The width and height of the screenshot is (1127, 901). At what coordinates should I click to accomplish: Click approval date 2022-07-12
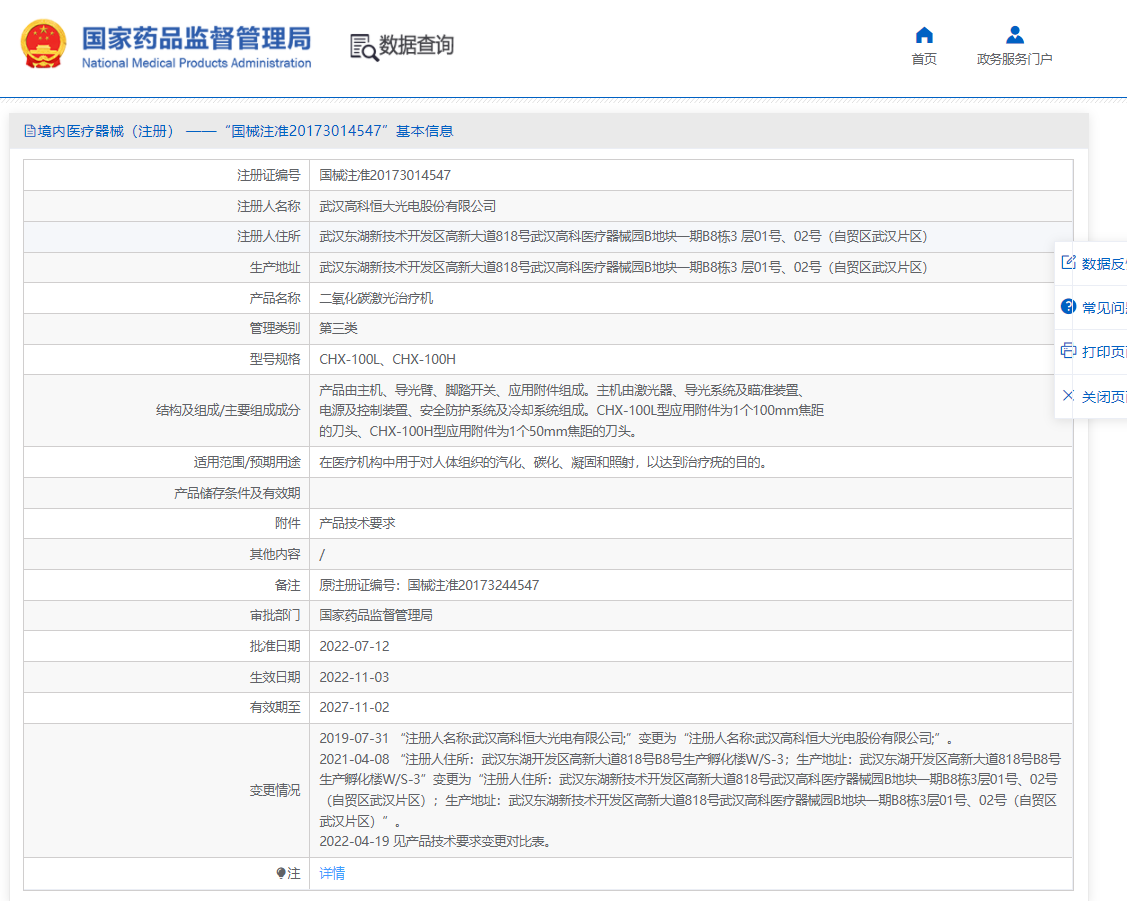tap(354, 646)
